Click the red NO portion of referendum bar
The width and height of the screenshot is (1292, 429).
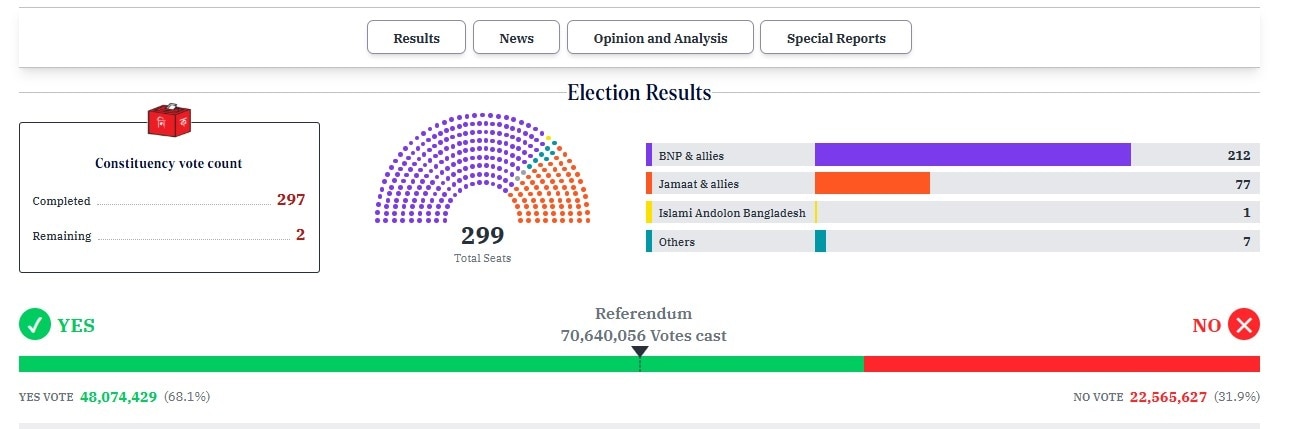click(x=1060, y=364)
